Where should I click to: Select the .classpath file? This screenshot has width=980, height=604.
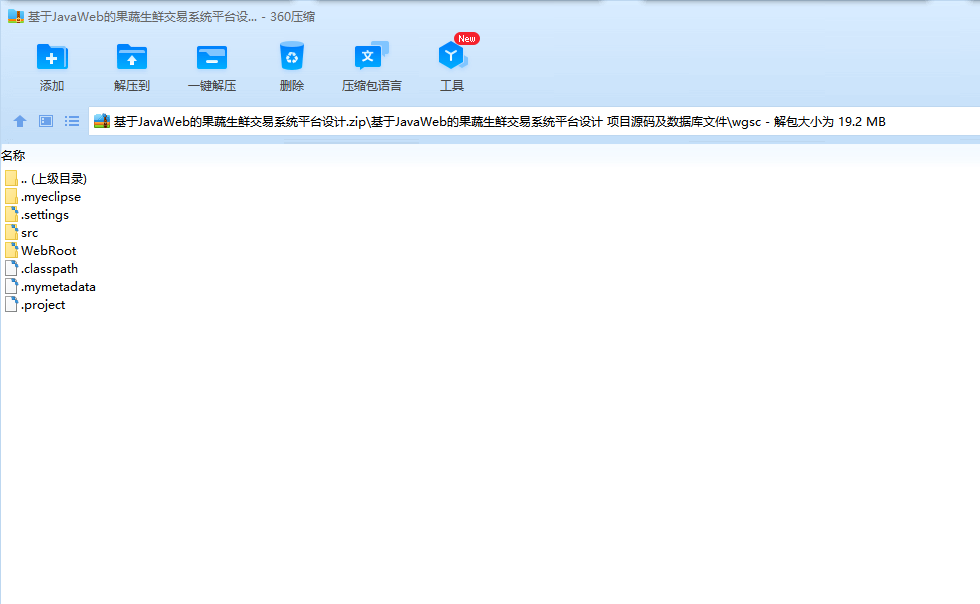click(42, 269)
